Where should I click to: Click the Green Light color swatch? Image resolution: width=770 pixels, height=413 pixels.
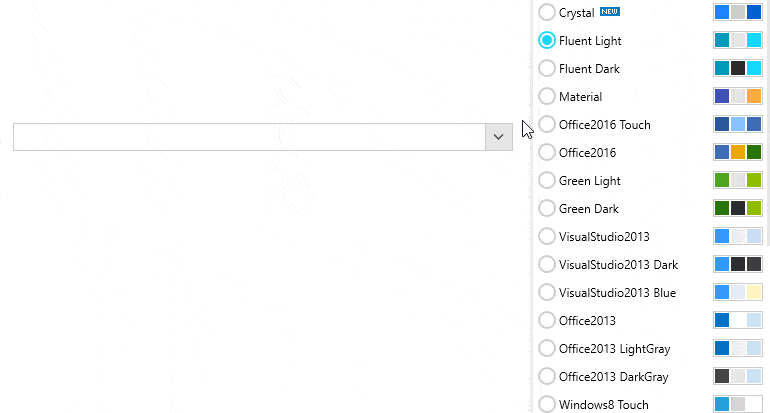[x=738, y=180]
